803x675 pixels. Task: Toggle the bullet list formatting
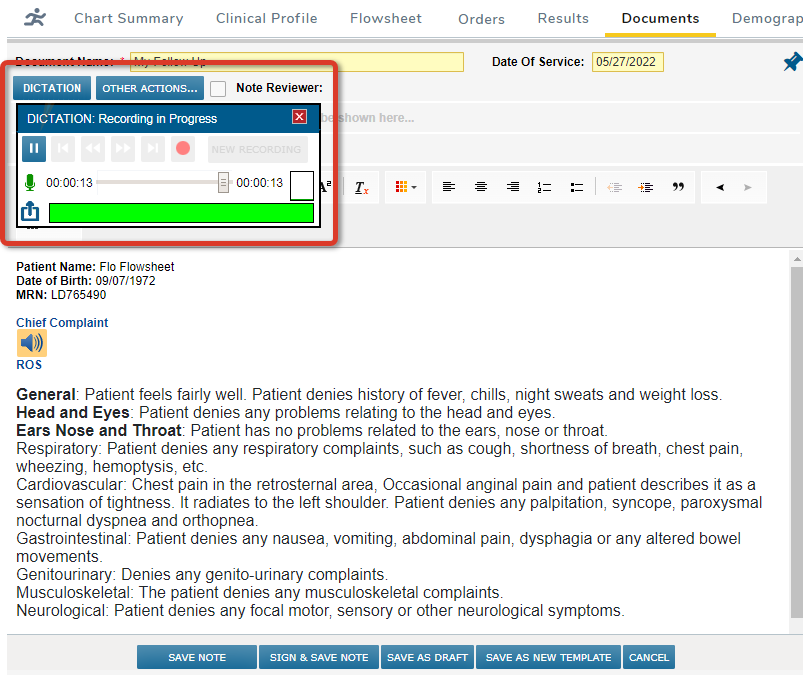tap(577, 186)
